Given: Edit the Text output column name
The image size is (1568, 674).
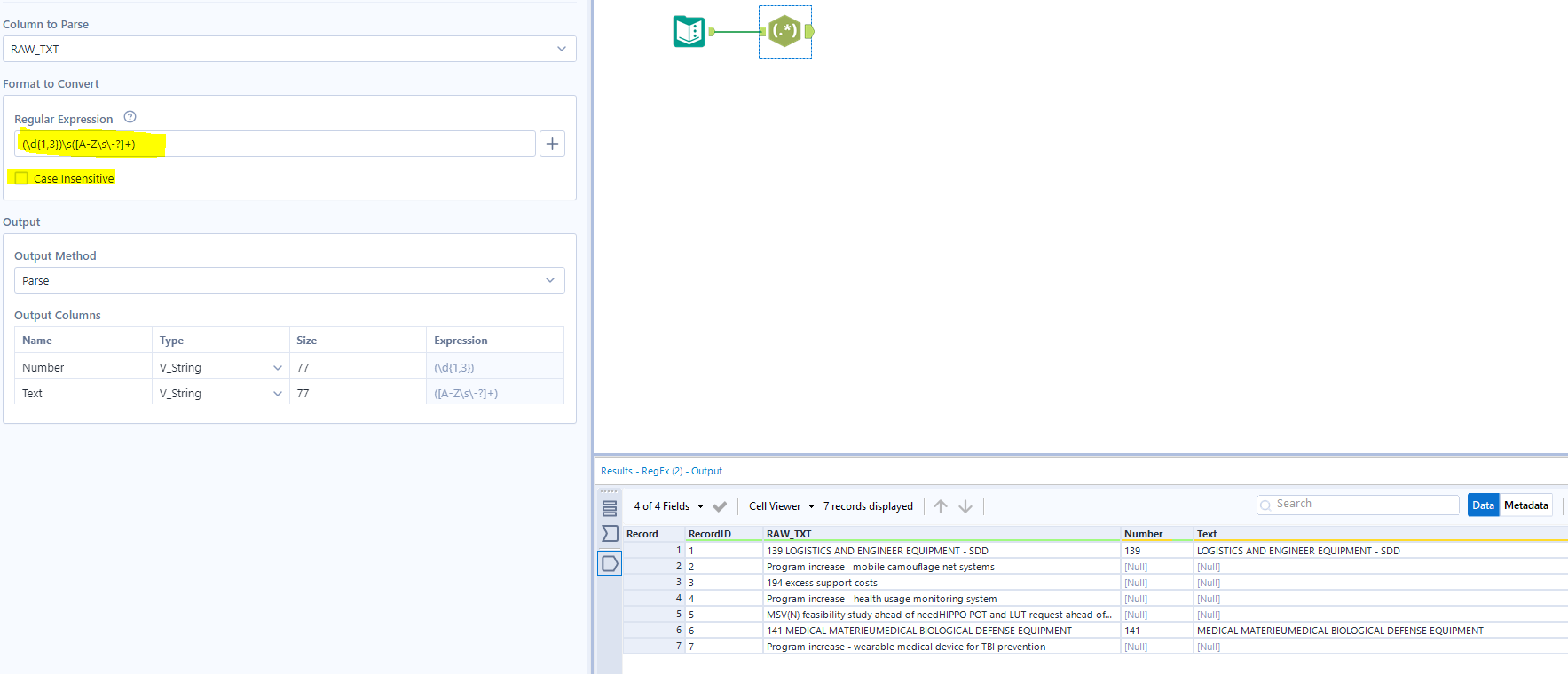Looking at the screenshot, I should [83, 393].
